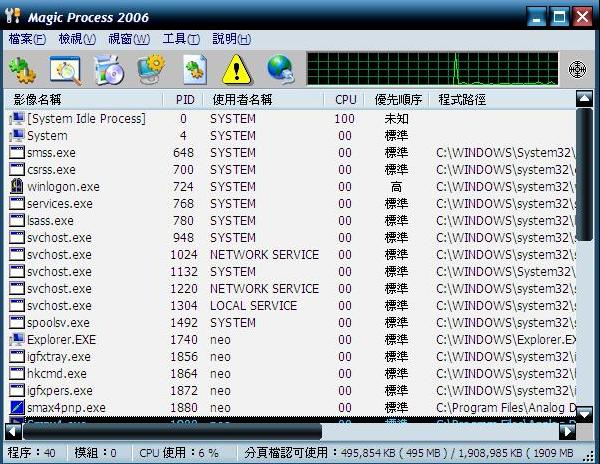Click the 高 priority cell of winlogon.exe
This screenshot has width=600, height=464.
pos(396,187)
